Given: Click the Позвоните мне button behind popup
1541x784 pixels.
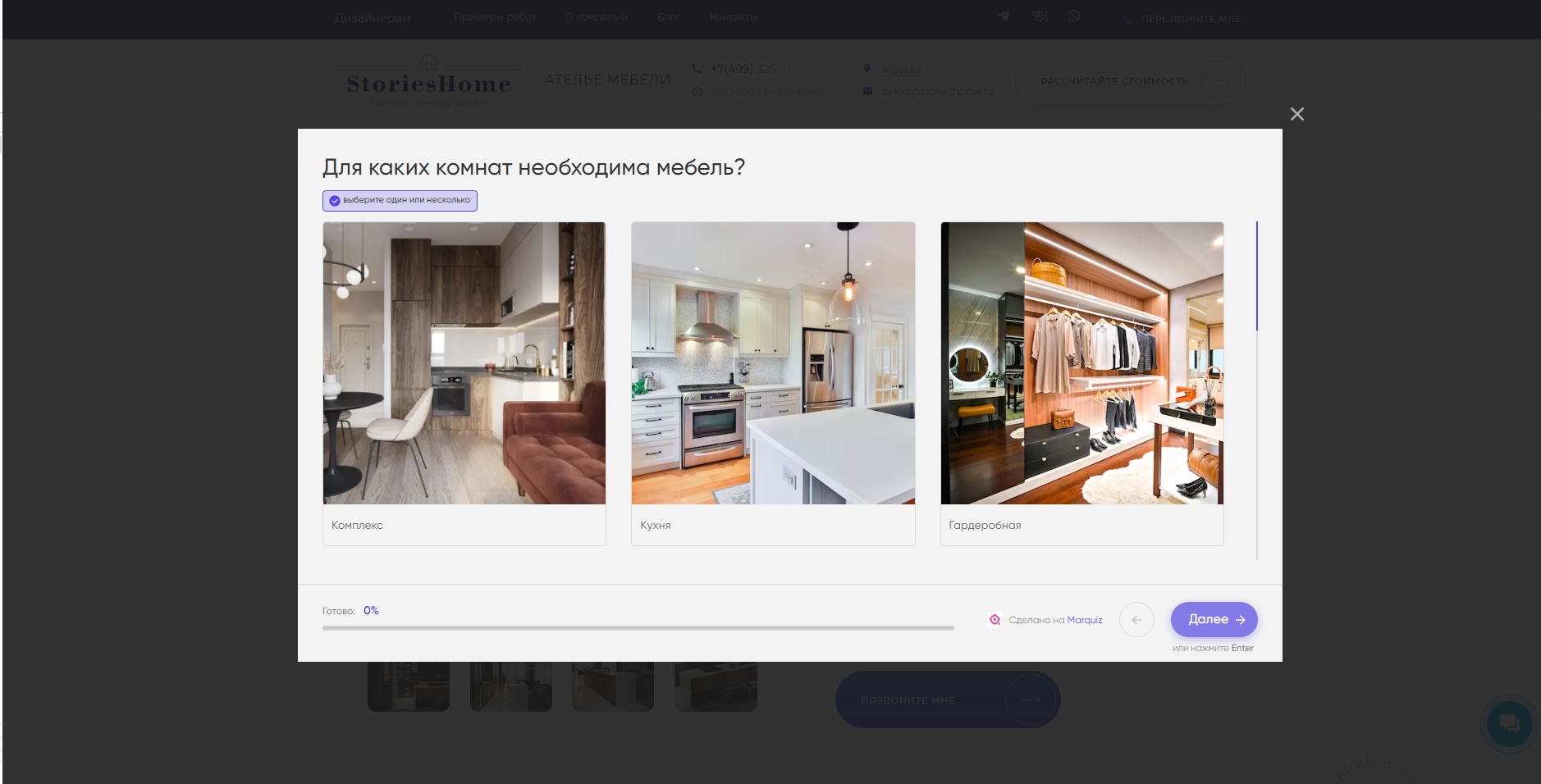Looking at the screenshot, I should point(948,700).
